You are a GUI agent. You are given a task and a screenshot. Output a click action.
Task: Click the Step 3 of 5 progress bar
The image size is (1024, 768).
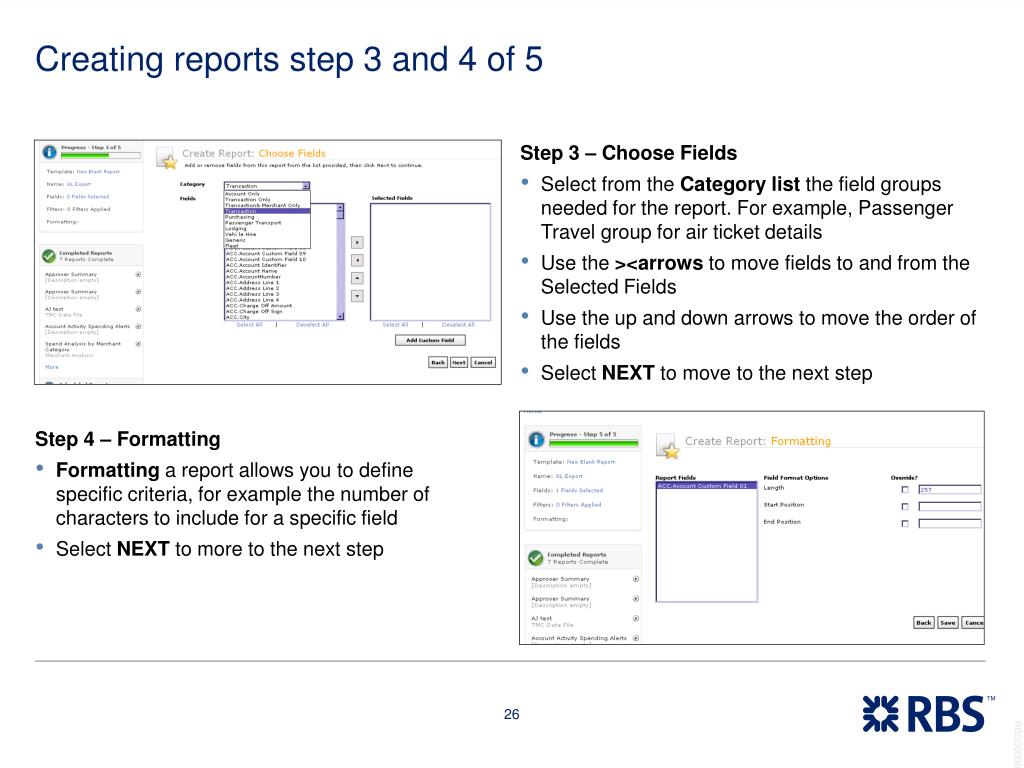101,155
